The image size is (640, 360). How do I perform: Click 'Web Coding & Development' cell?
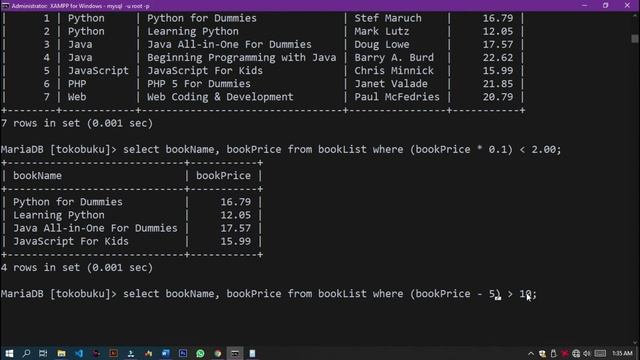[220, 97]
